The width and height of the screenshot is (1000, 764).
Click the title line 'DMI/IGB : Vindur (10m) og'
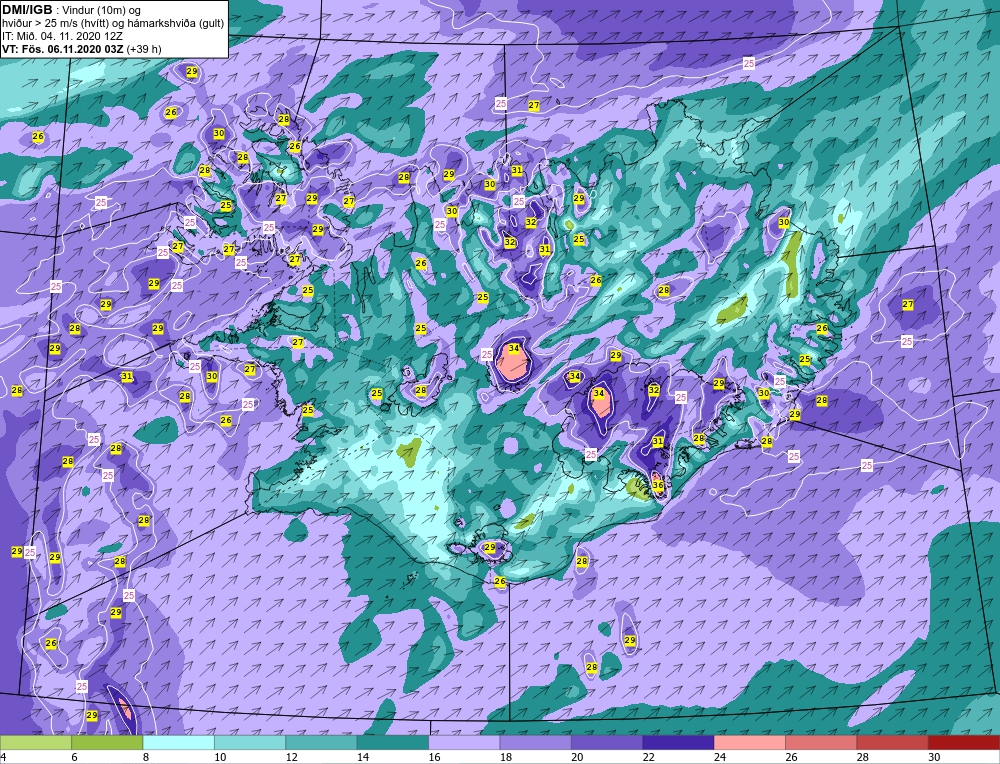pyautogui.click(x=72, y=10)
